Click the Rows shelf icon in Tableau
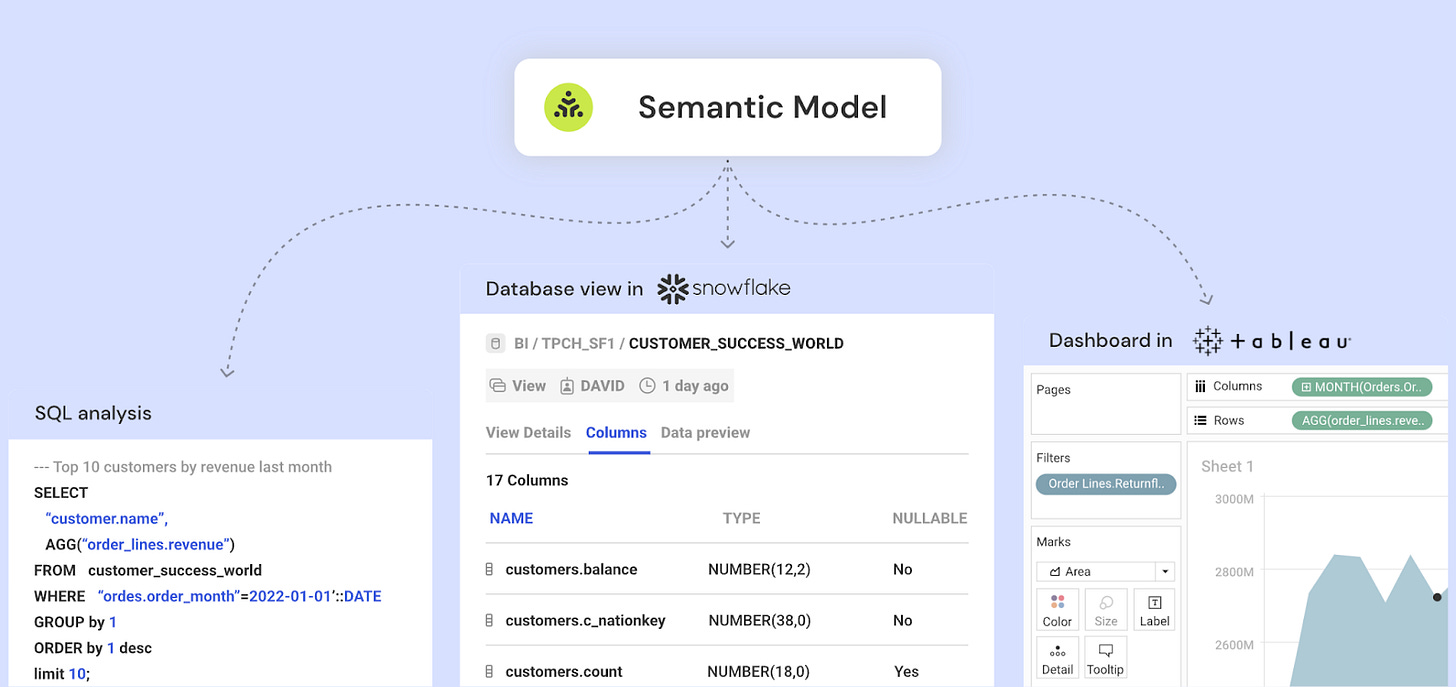 (x=1199, y=420)
